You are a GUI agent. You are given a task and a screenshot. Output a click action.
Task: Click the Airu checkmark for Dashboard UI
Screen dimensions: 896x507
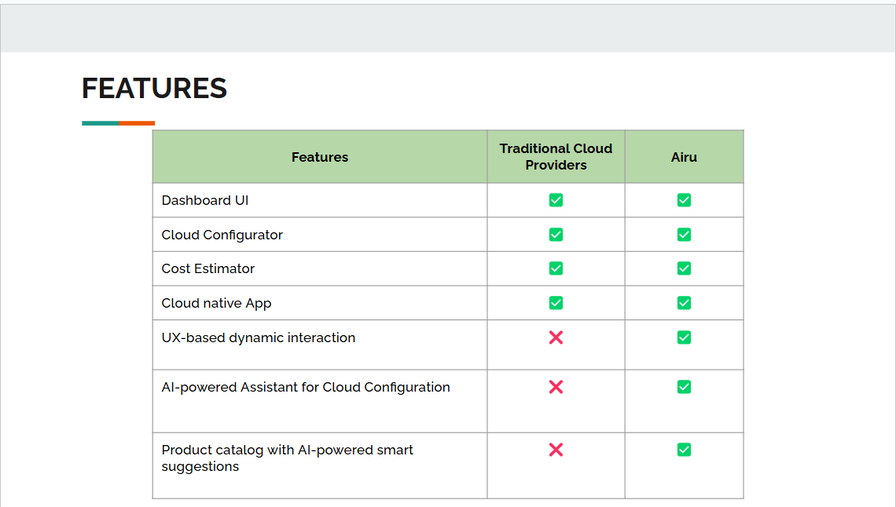[684, 200]
